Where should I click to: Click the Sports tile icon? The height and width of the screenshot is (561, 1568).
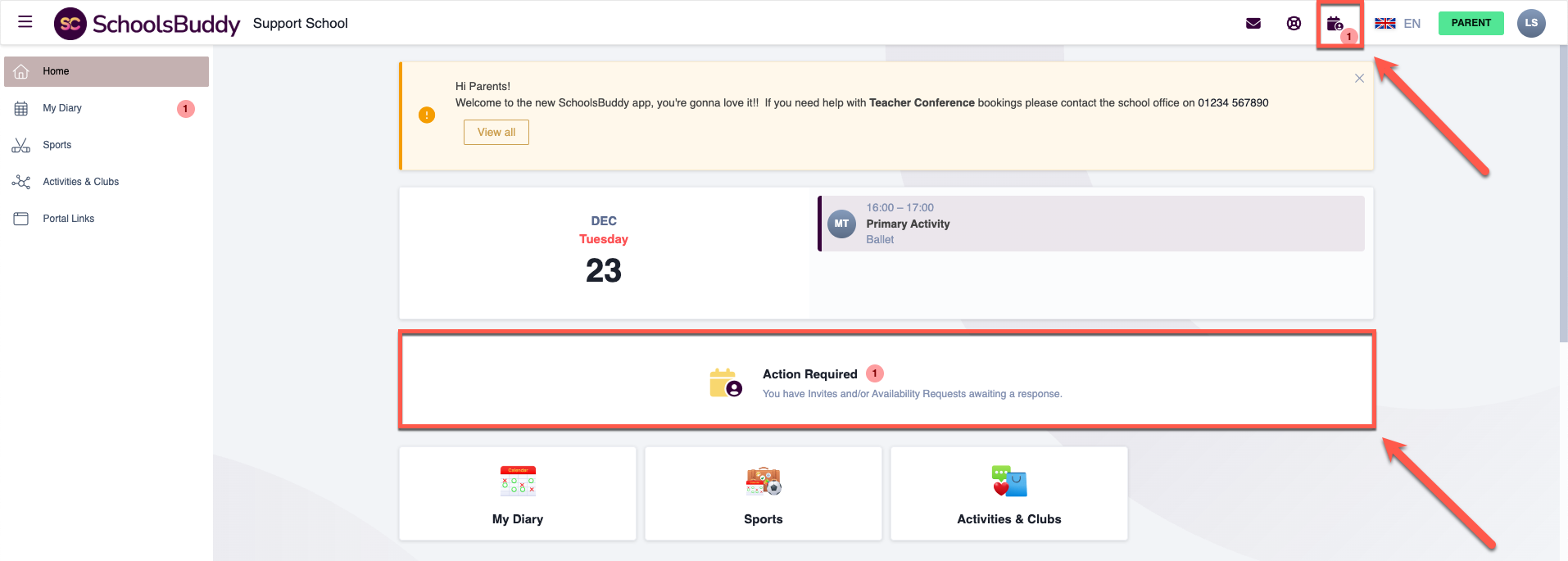pos(764,482)
